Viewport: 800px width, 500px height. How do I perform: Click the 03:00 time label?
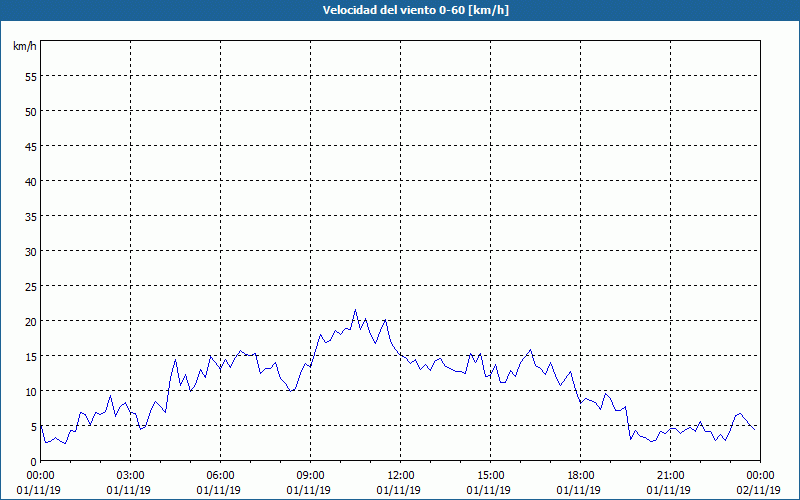[x=131, y=475]
